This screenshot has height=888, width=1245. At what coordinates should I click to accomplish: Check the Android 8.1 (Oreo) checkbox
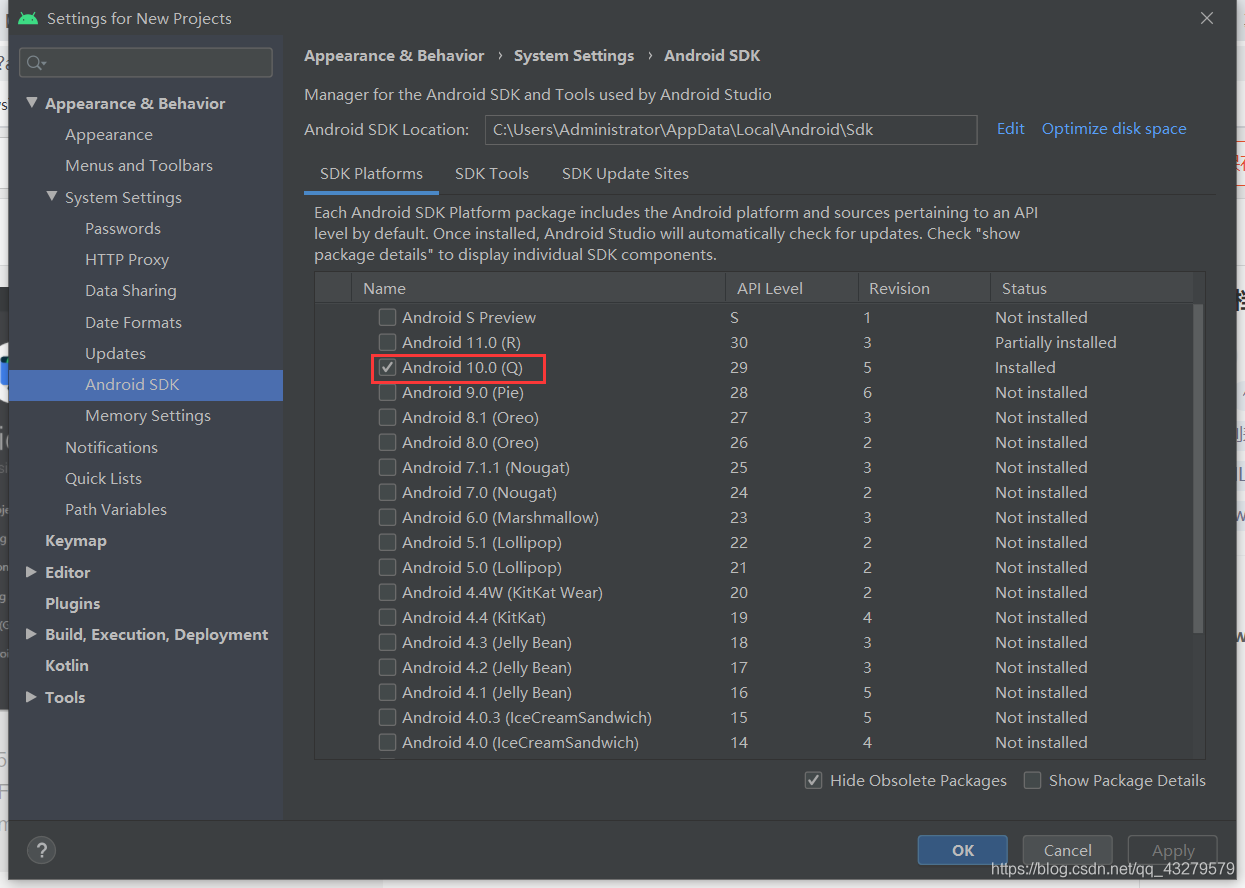pyautogui.click(x=387, y=417)
